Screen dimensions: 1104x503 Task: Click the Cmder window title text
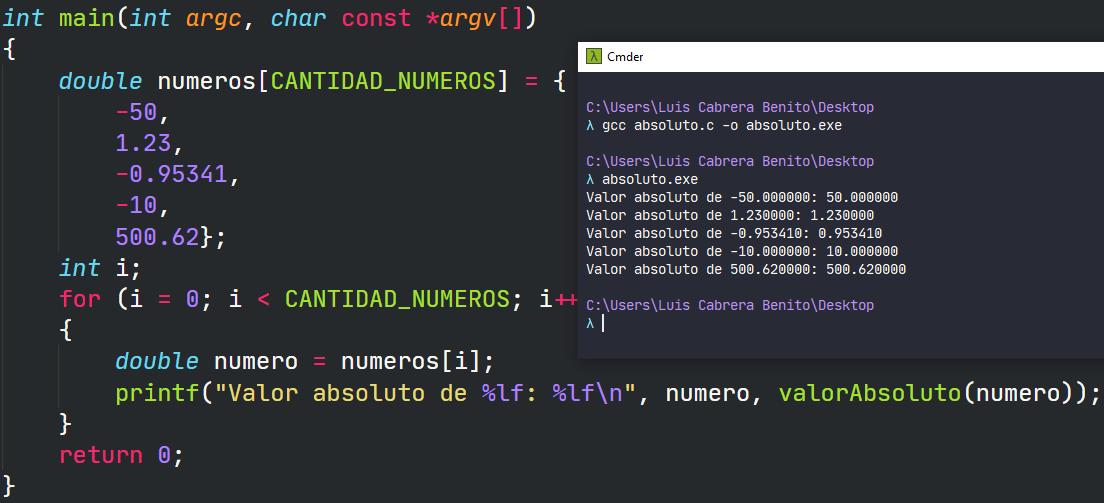point(625,57)
